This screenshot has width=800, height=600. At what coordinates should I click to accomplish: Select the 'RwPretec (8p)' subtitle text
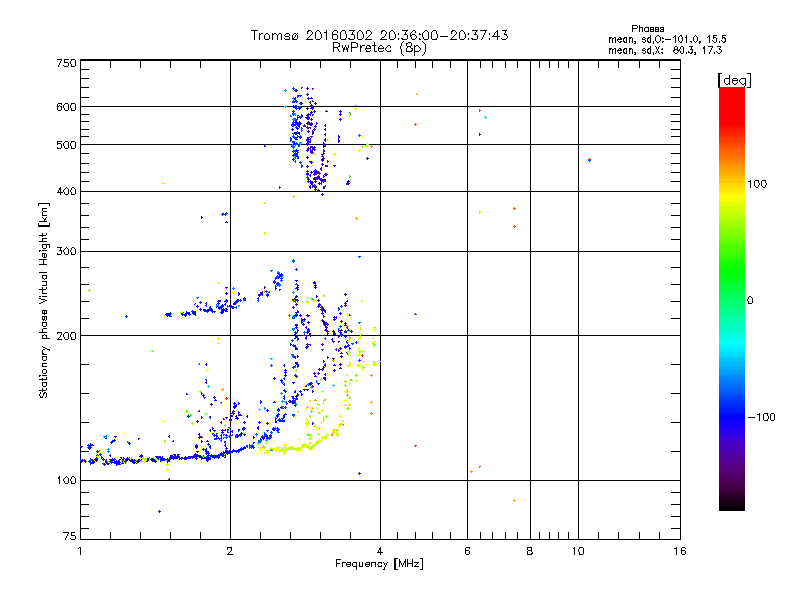coord(379,48)
